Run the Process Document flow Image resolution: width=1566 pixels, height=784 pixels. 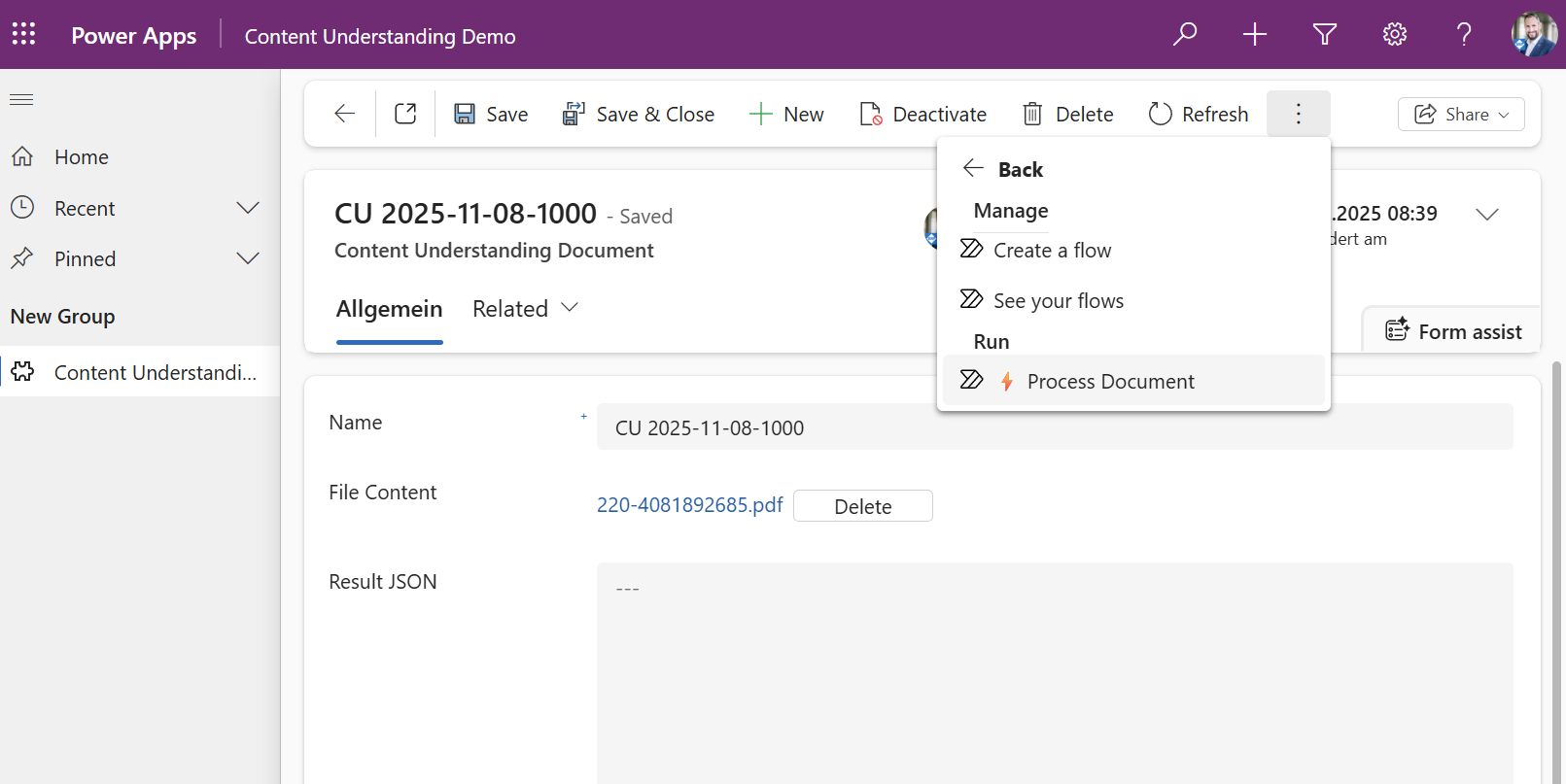tap(1133, 380)
